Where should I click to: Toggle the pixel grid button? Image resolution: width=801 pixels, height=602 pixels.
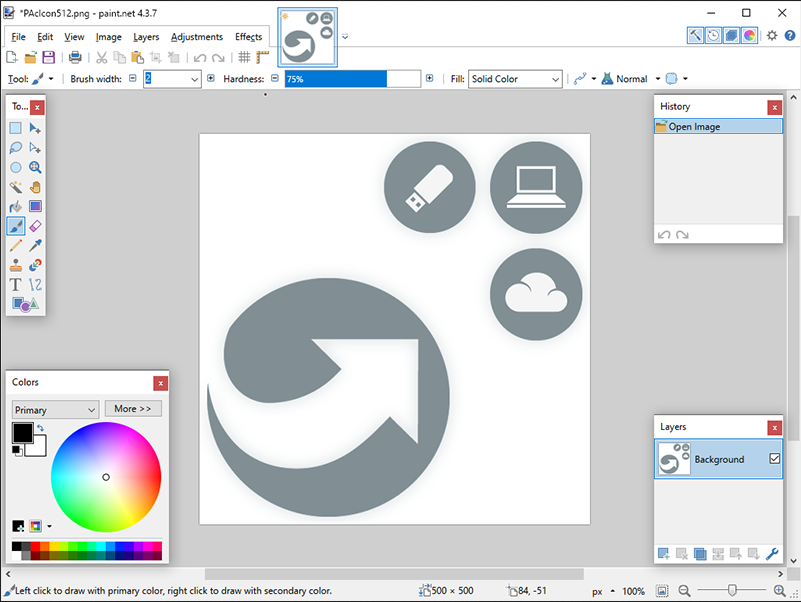point(244,57)
